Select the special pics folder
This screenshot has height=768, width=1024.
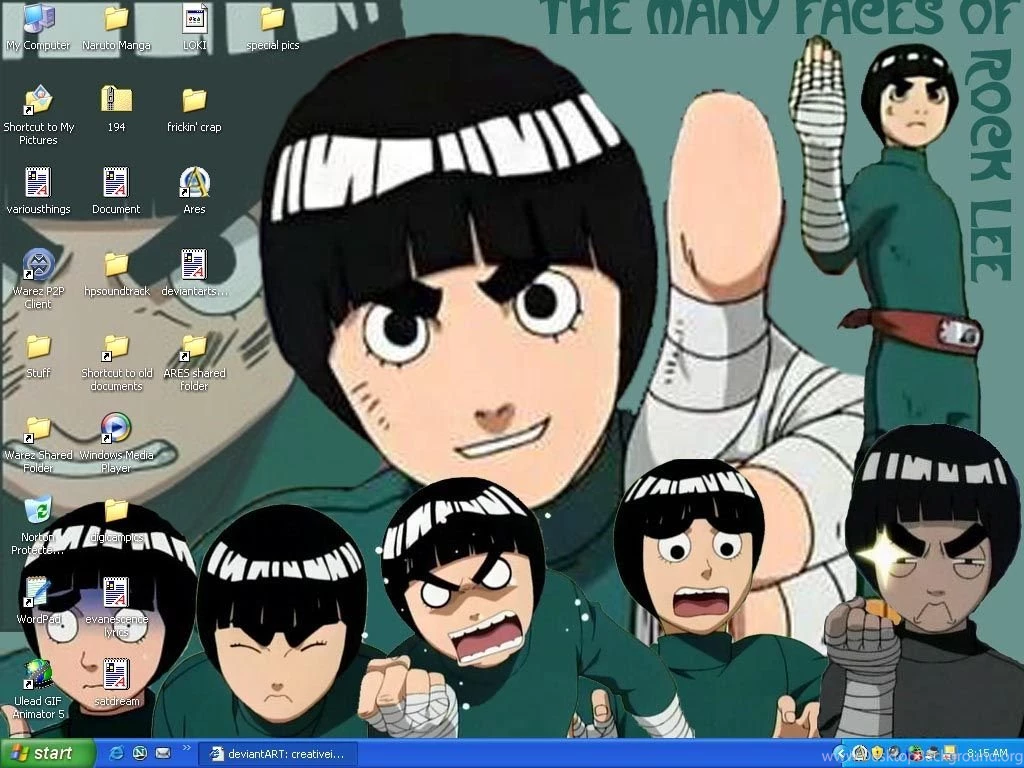(272, 26)
